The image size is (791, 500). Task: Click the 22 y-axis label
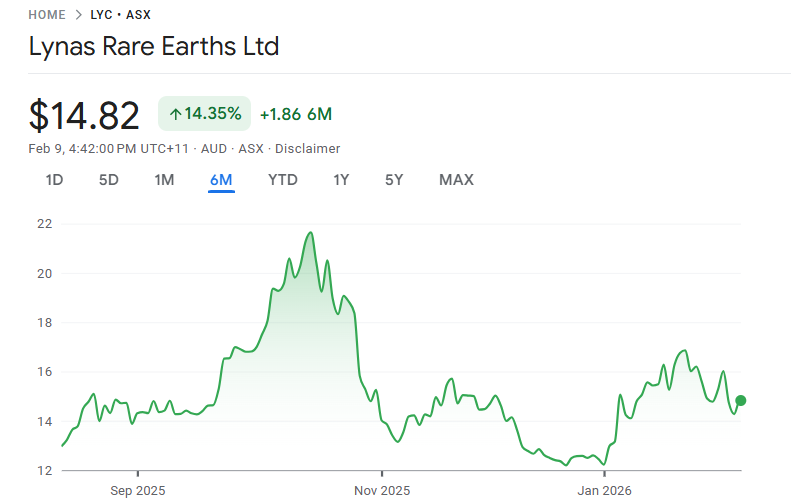click(45, 224)
